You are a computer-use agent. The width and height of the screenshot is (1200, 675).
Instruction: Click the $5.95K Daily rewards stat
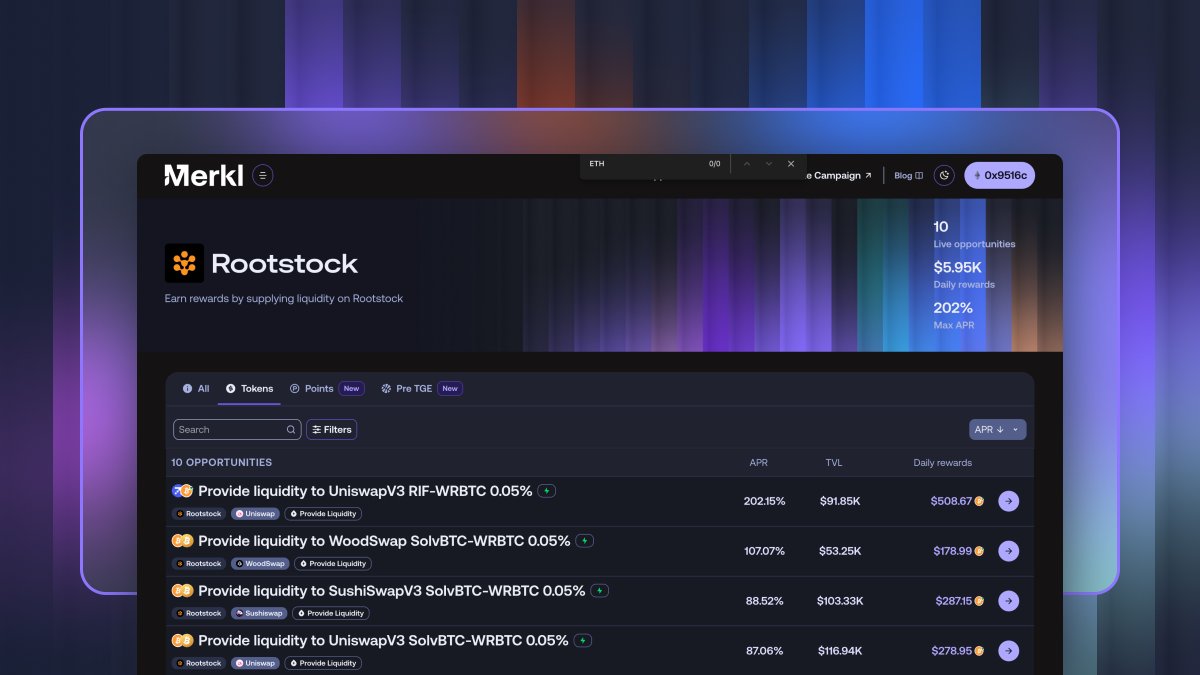(x=964, y=275)
